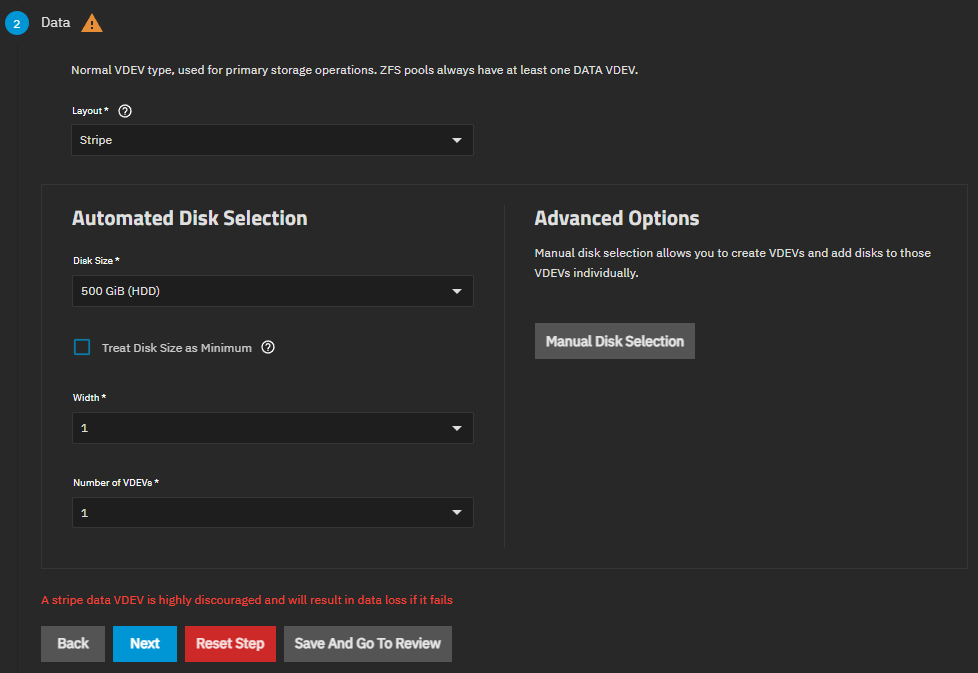Image resolution: width=978 pixels, height=673 pixels.
Task: Open the Number of VDEVs select box
Action: (260, 513)
